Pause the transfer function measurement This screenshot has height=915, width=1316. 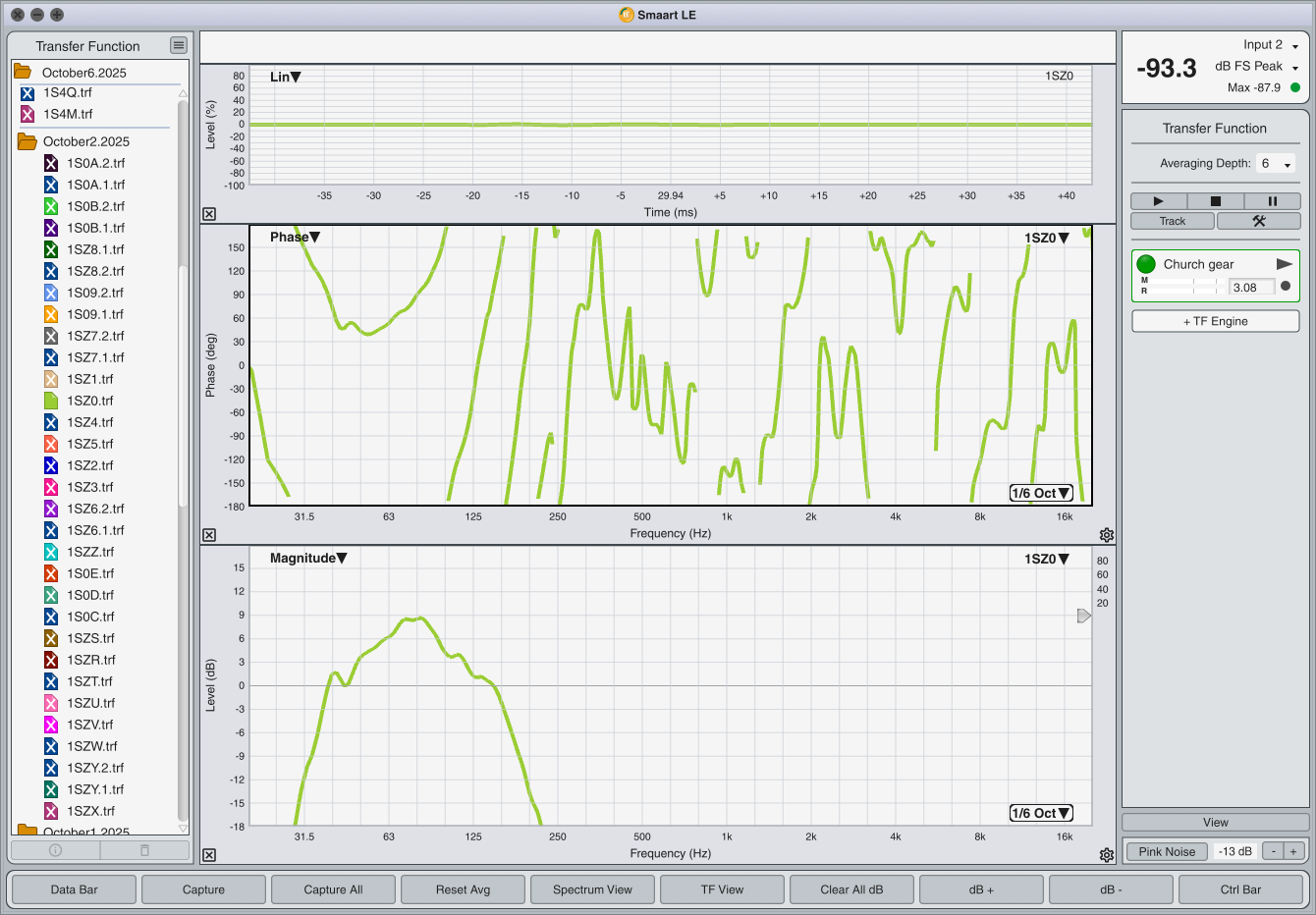(1272, 201)
